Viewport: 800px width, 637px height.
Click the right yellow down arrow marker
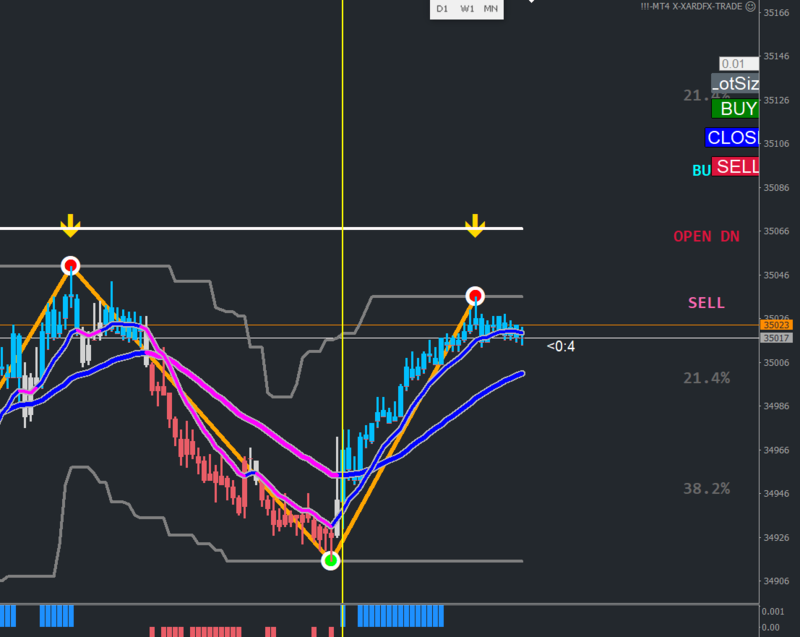[x=475, y=226]
